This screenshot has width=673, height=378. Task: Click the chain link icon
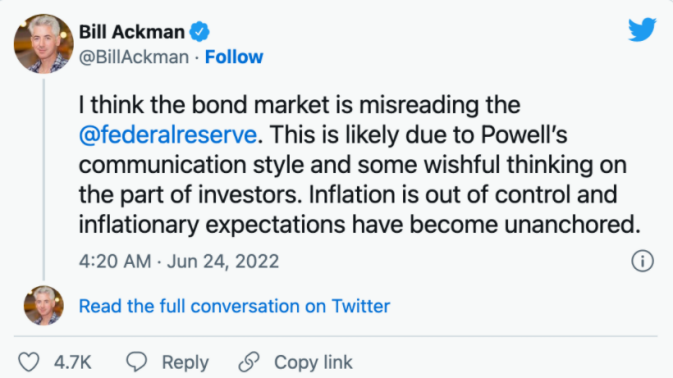(249, 362)
